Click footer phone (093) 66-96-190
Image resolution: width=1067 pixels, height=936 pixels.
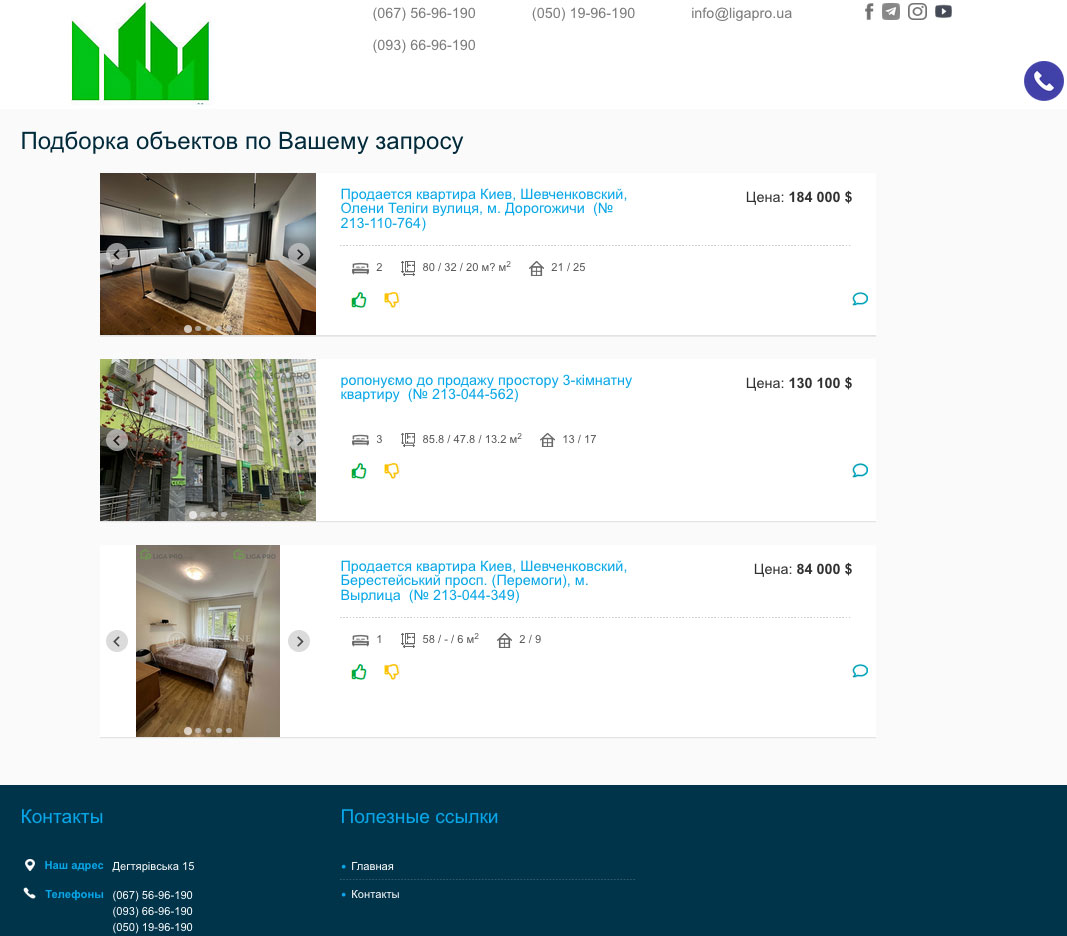point(152,911)
